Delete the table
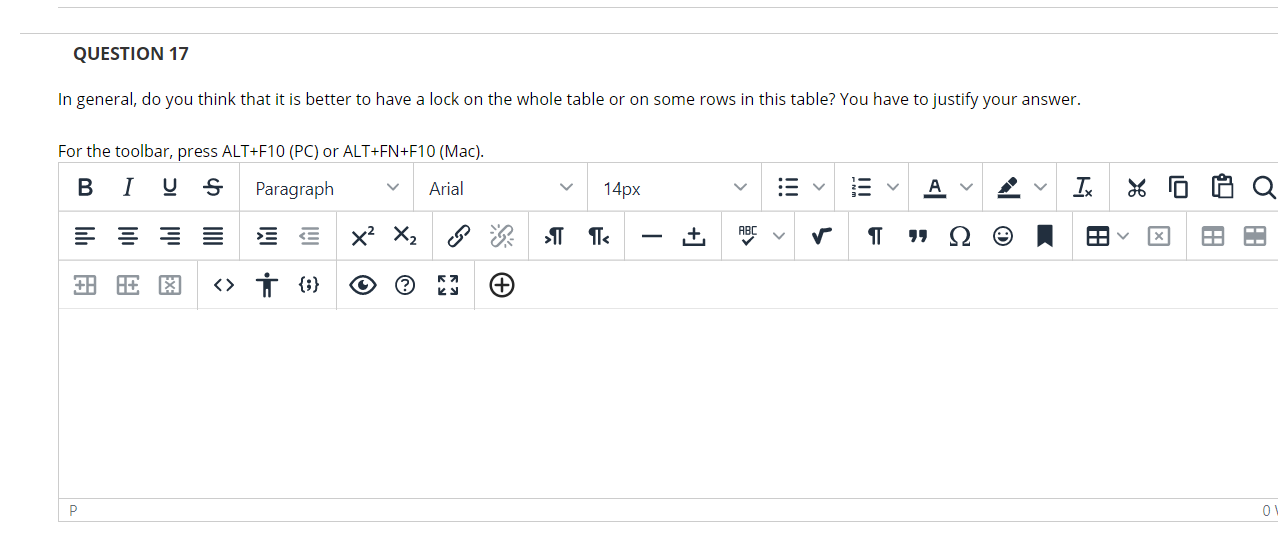The image size is (1278, 555). point(1157,237)
